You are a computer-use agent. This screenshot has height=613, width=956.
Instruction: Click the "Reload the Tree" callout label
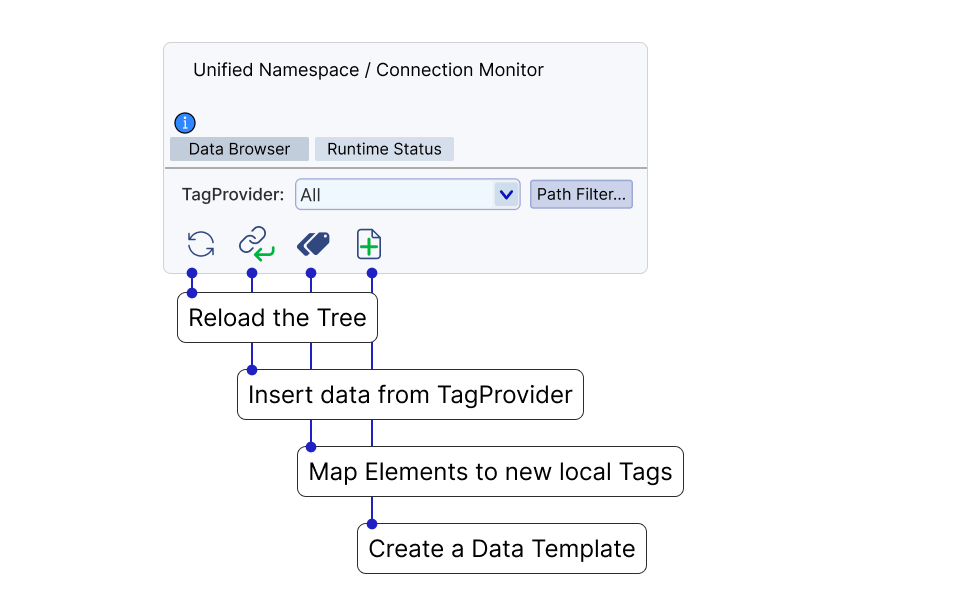[x=277, y=318]
